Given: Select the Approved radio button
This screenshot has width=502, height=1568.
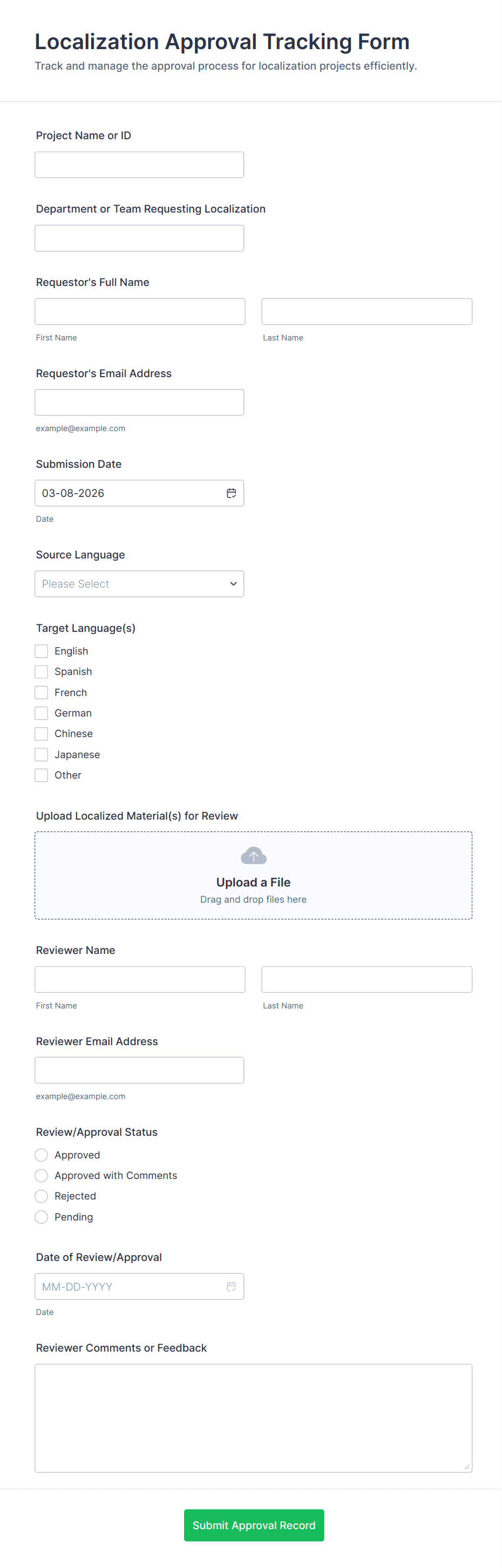Looking at the screenshot, I should [42, 1155].
